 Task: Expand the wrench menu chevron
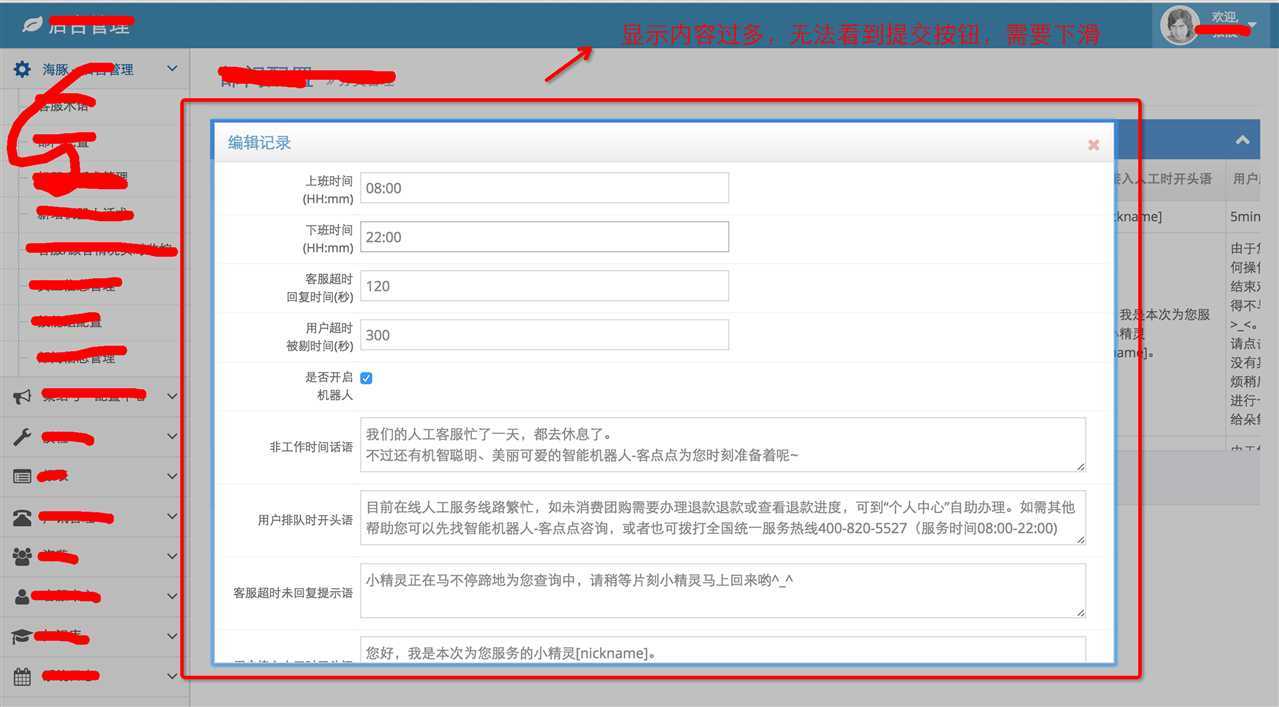click(172, 437)
